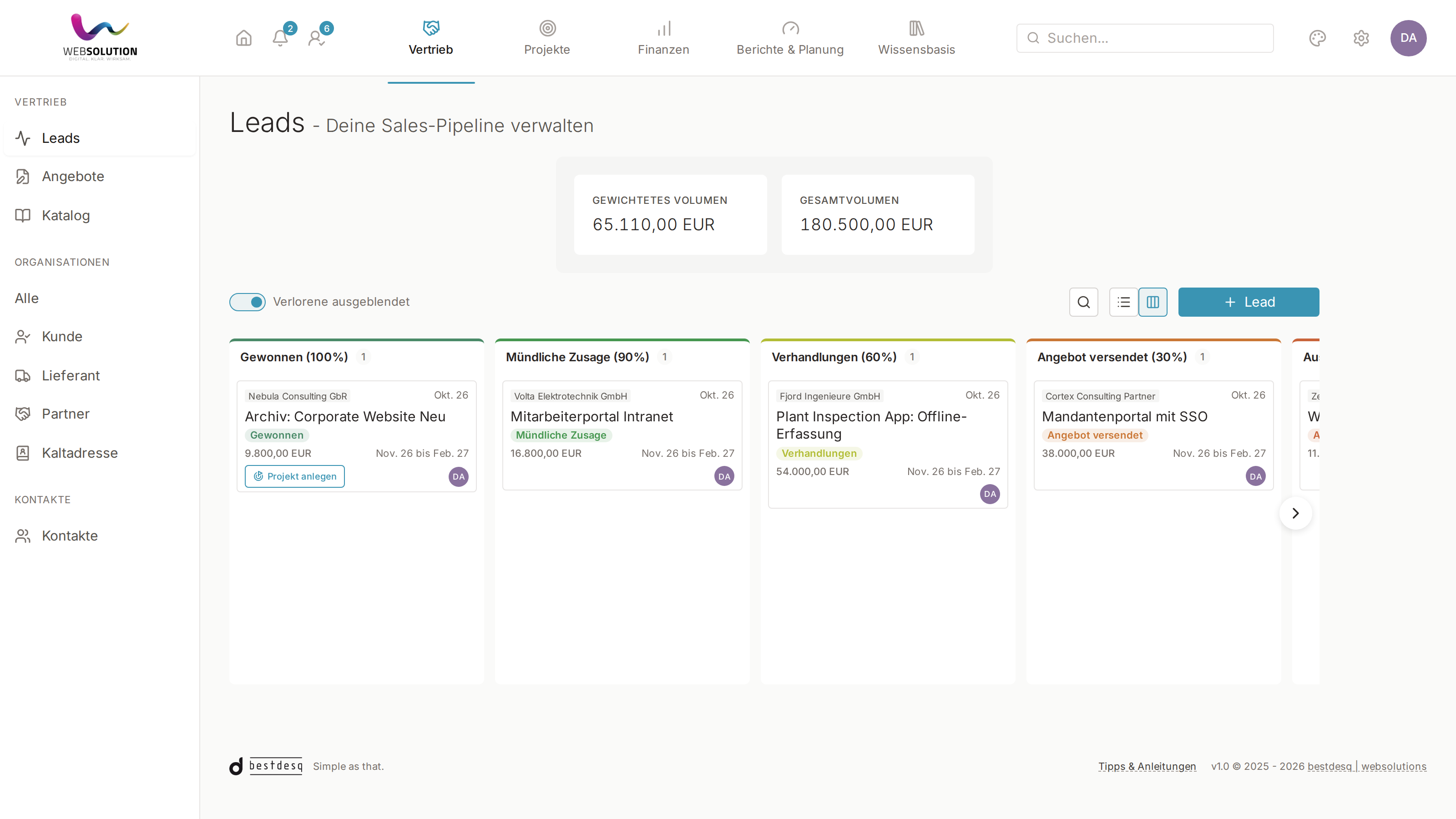Filter organisations by Kunde
1456x819 pixels.
100,336
